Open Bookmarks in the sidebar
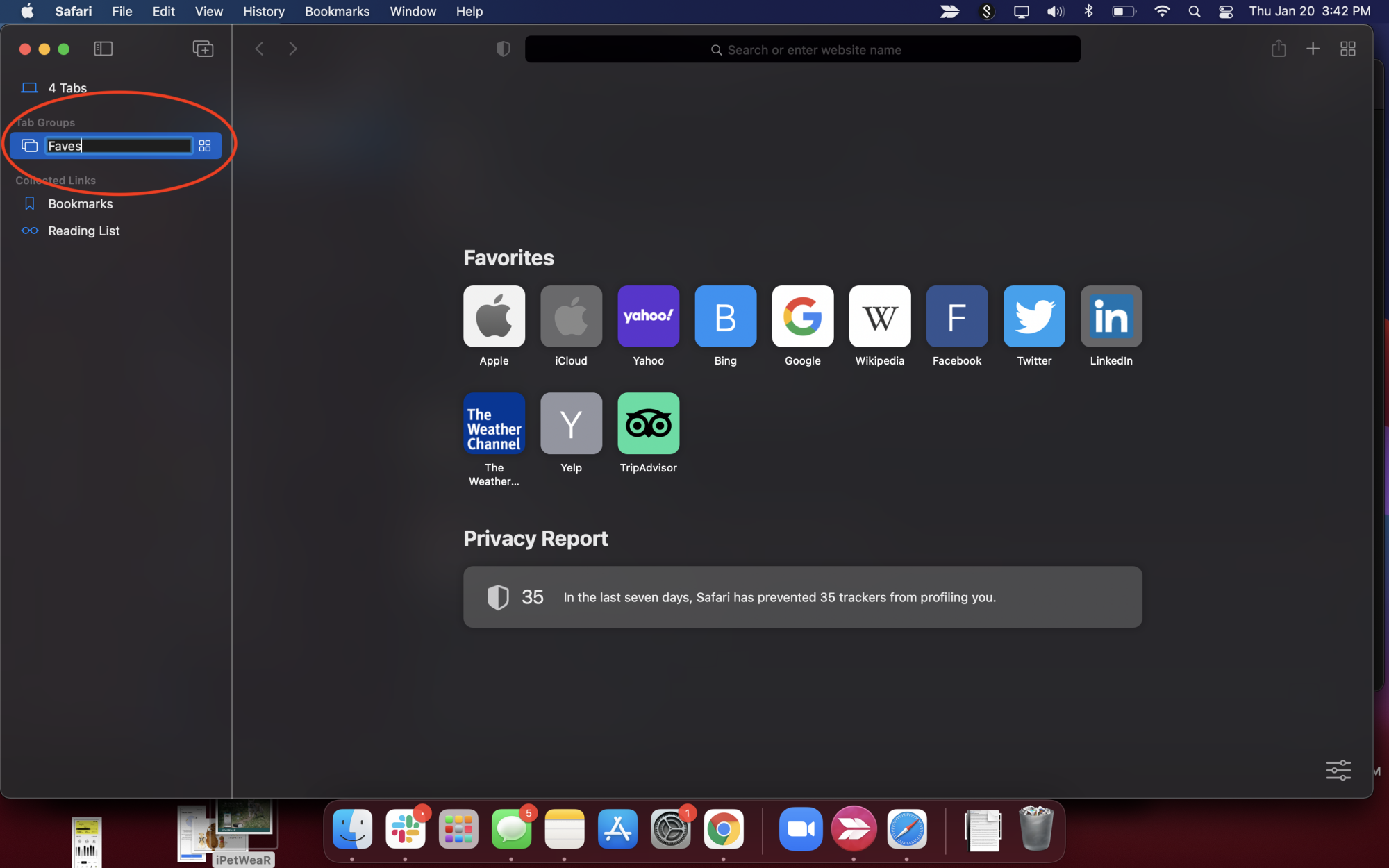Screen dimensions: 1389x868 point(81,203)
